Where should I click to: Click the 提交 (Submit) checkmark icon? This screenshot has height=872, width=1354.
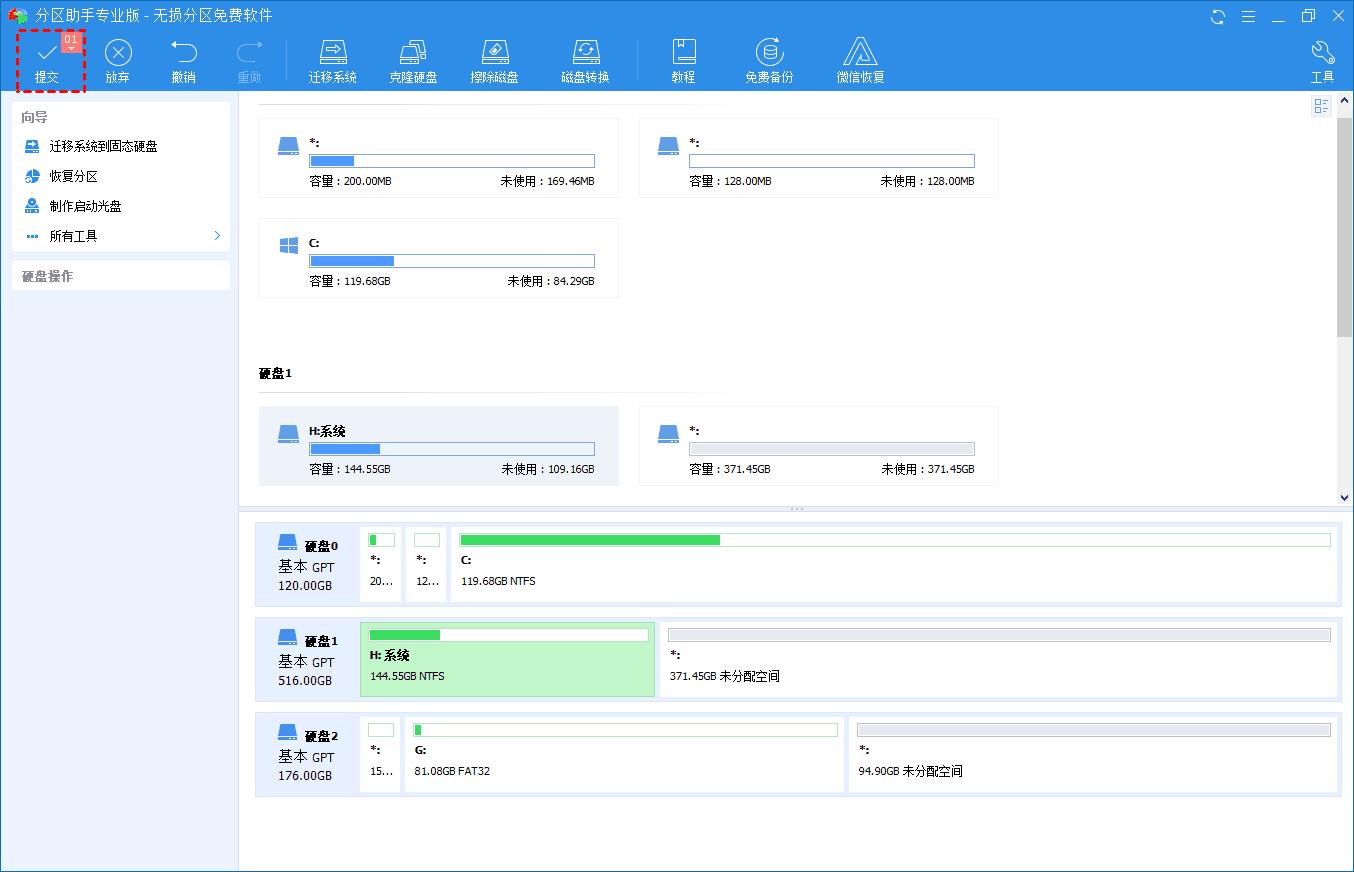tap(46, 54)
